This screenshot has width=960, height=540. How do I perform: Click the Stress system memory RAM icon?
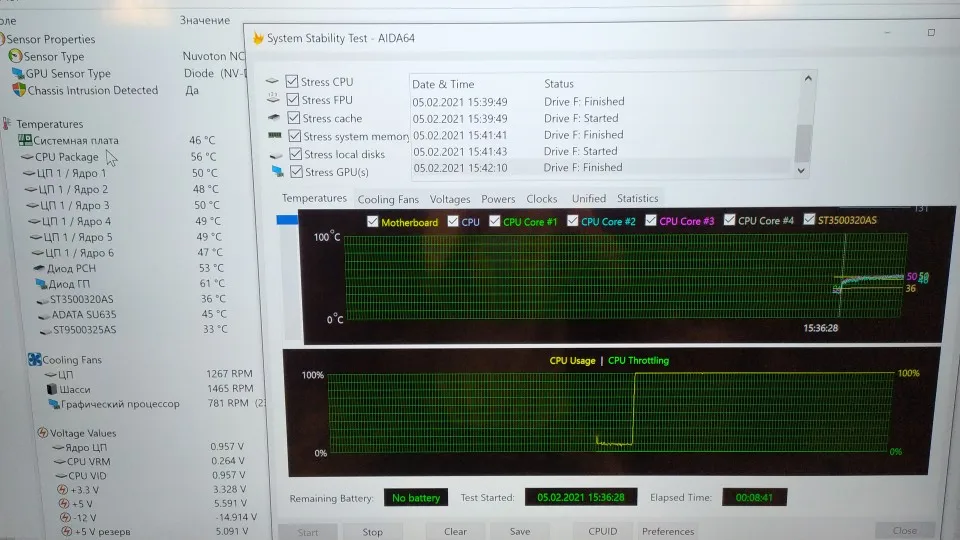click(275, 135)
